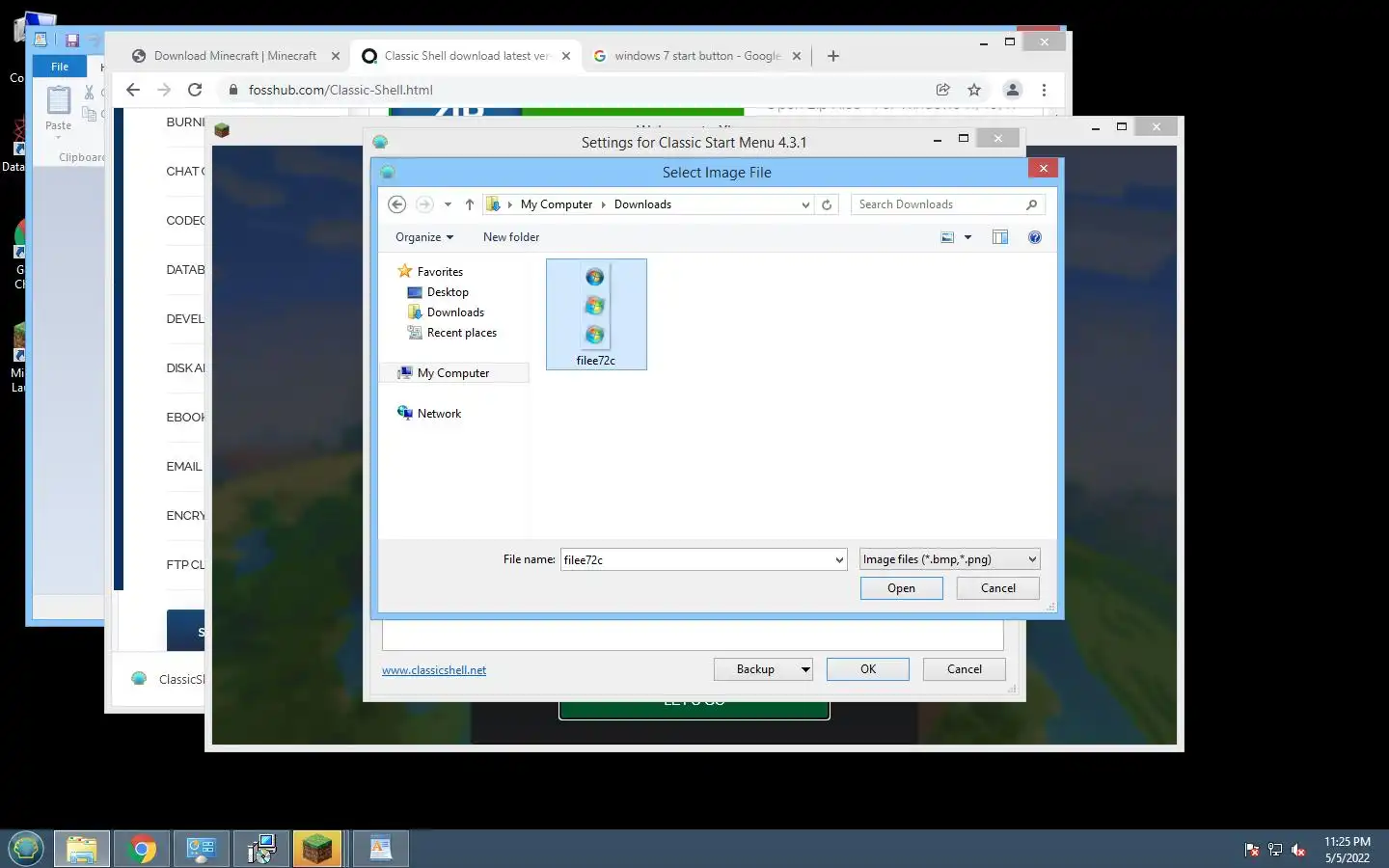Expand the address bar previous locations dropdown

coord(805,204)
